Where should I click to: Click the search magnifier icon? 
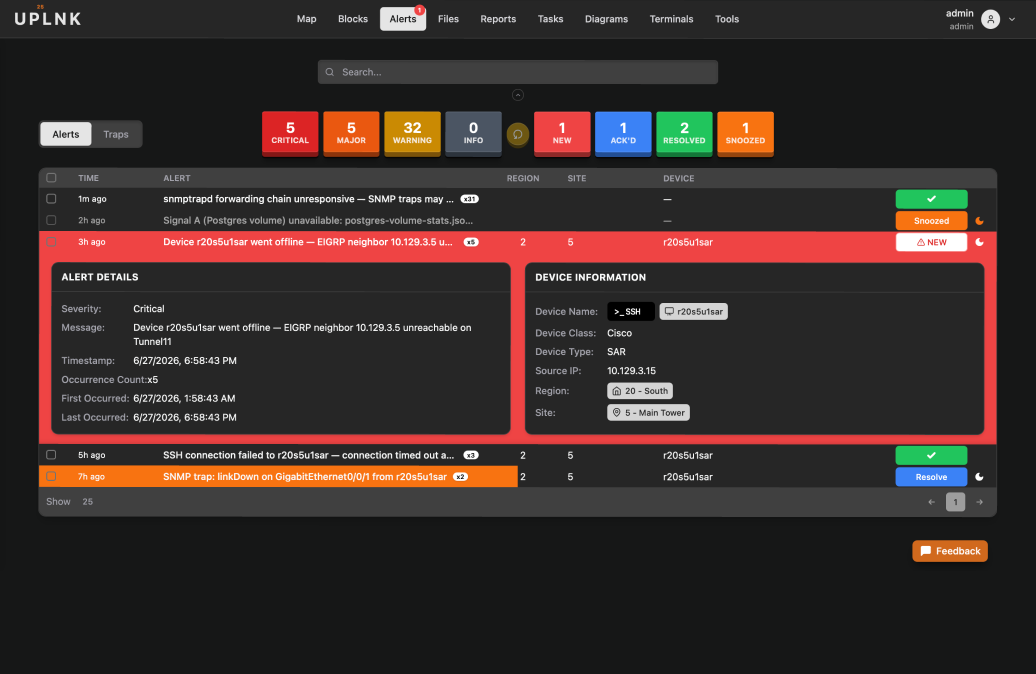point(330,72)
